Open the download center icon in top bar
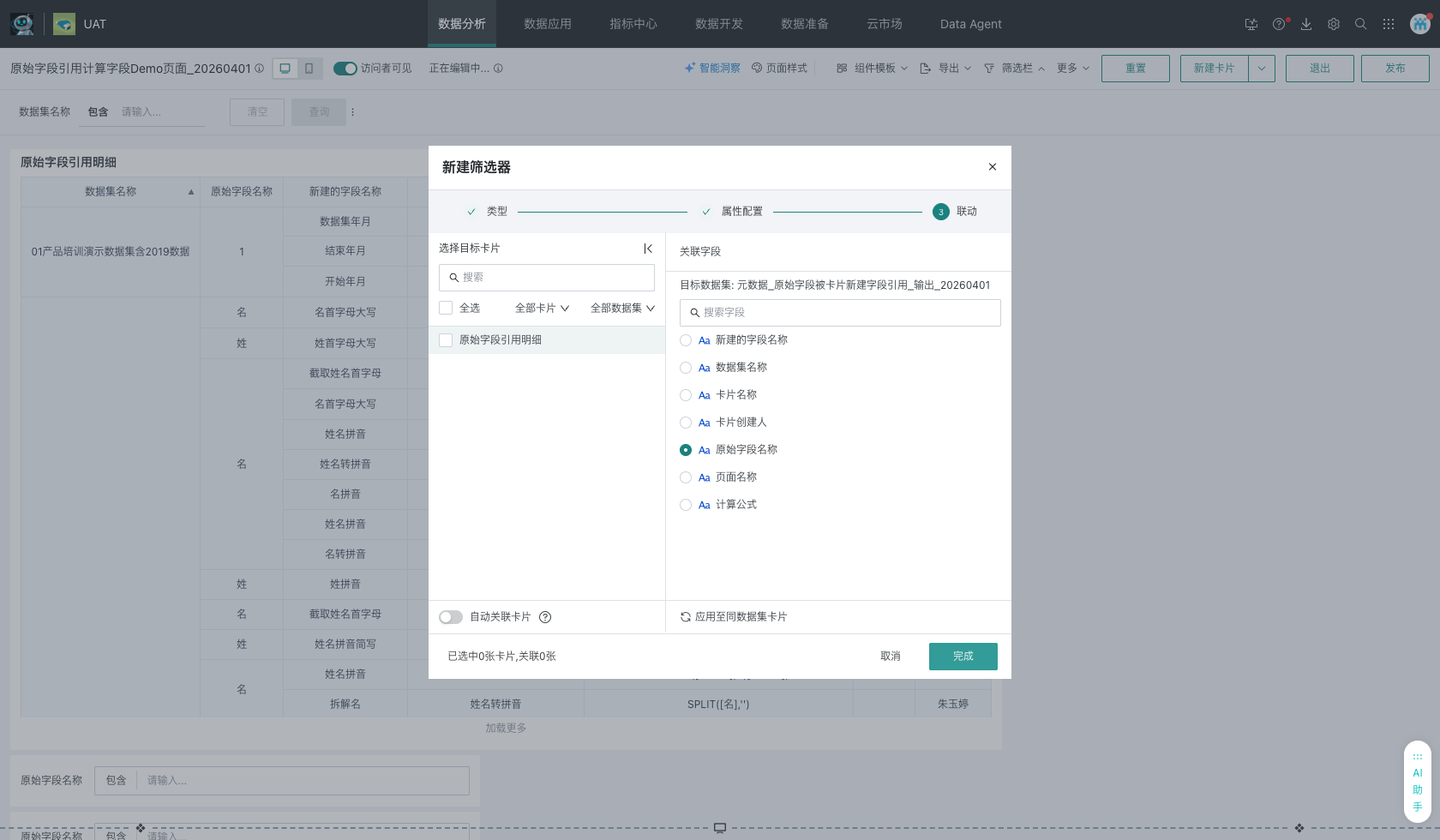The width and height of the screenshot is (1440, 840). (x=1306, y=24)
